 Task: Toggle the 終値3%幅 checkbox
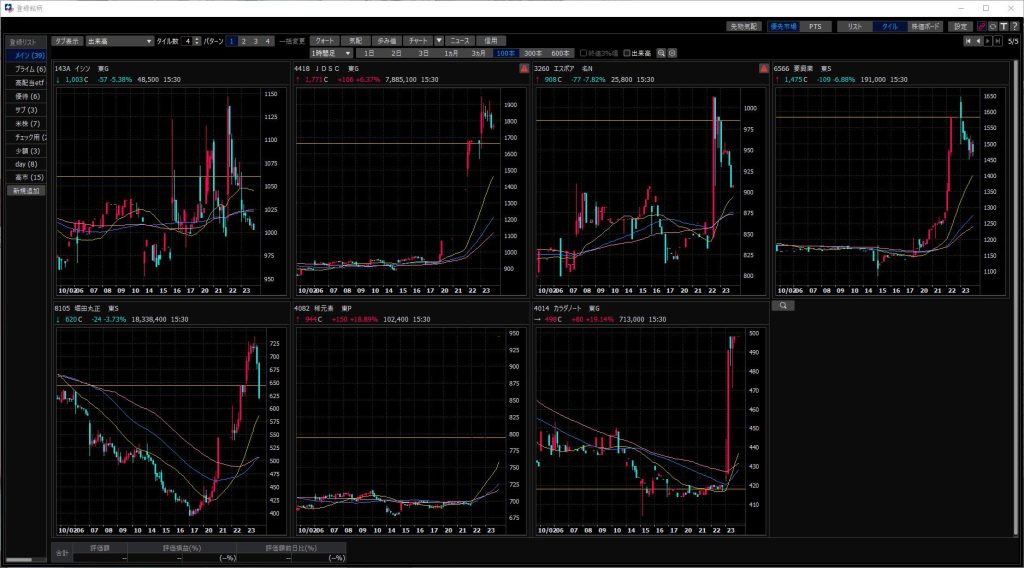tap(584, 53)
